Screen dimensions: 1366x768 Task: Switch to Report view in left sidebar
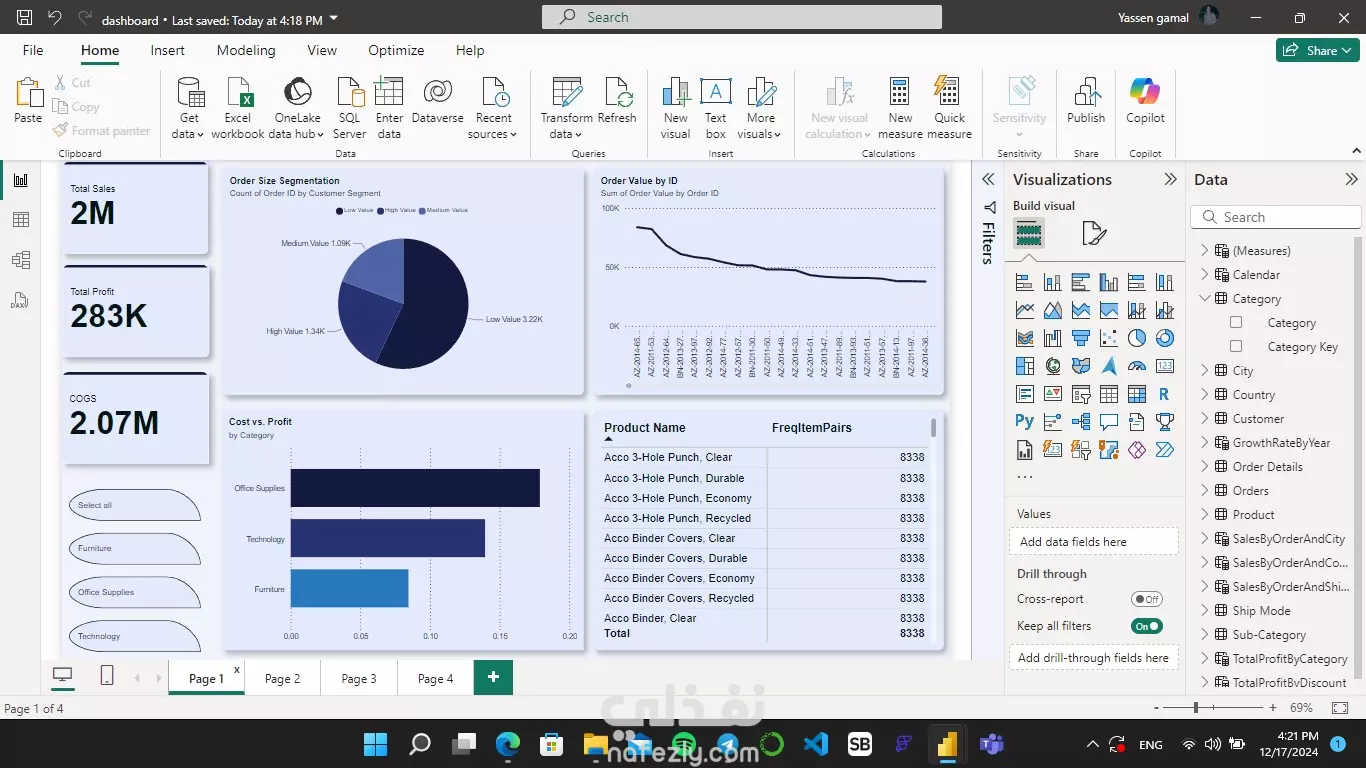click(x=21, y=180)
